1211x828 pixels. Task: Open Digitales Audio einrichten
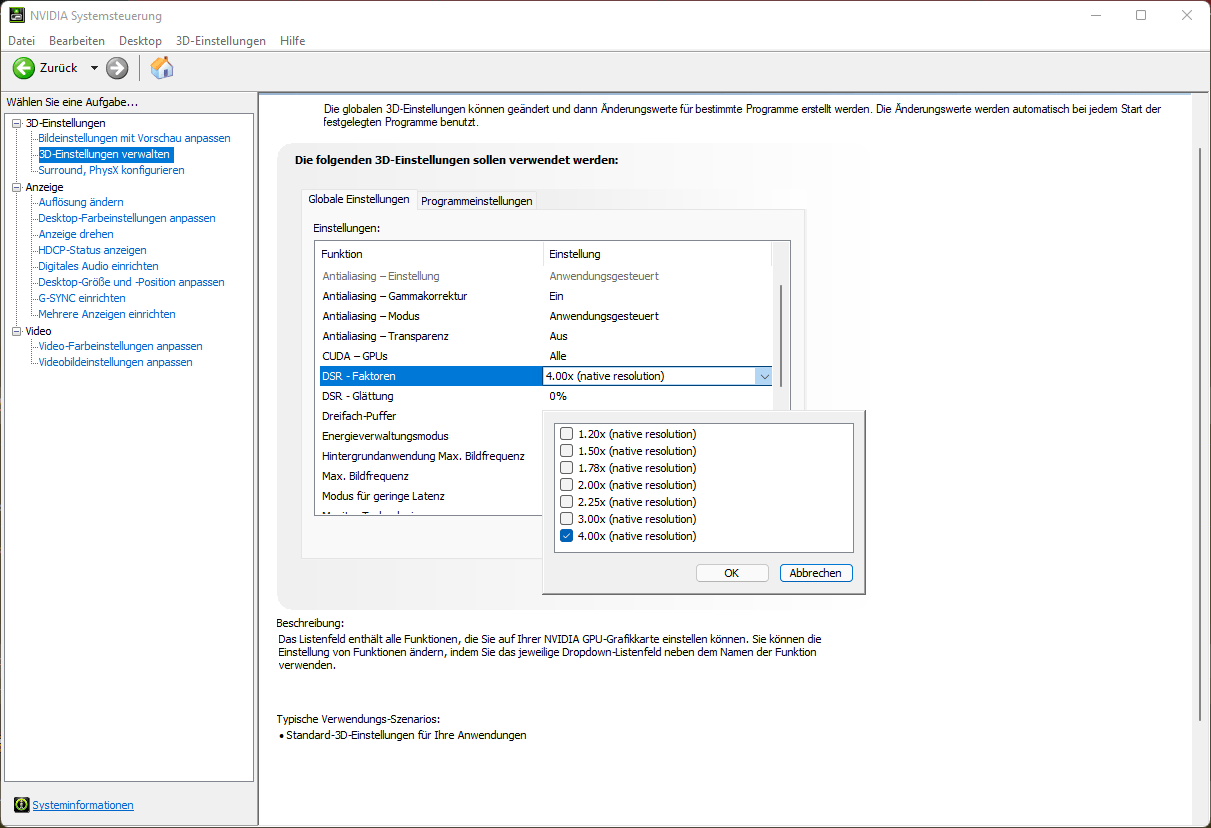click(x=98, y=266)
